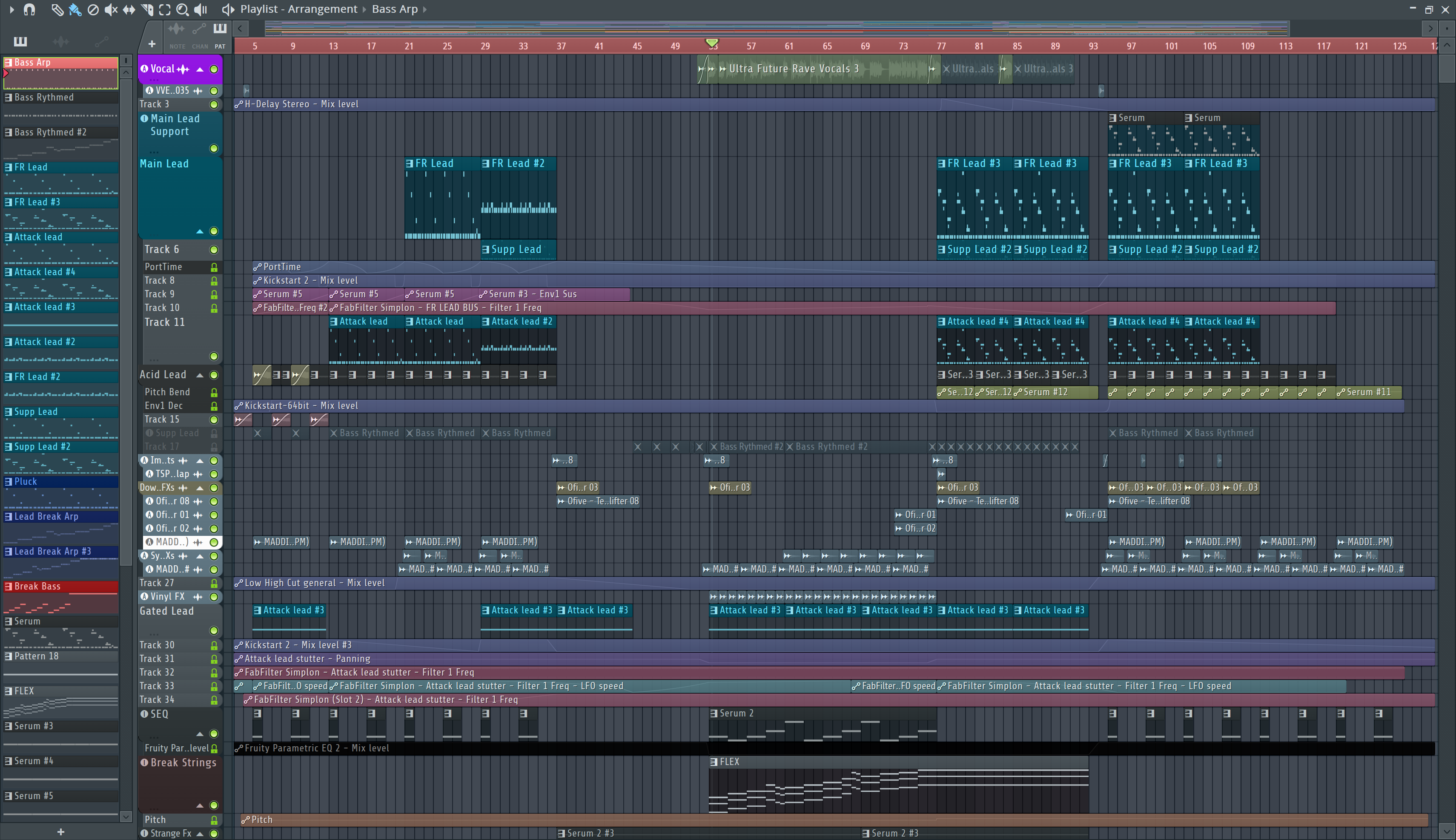This screenshot has height=840, width=1456.
Task: Click padlock on Fruity Par..level track
Action: 214,748
